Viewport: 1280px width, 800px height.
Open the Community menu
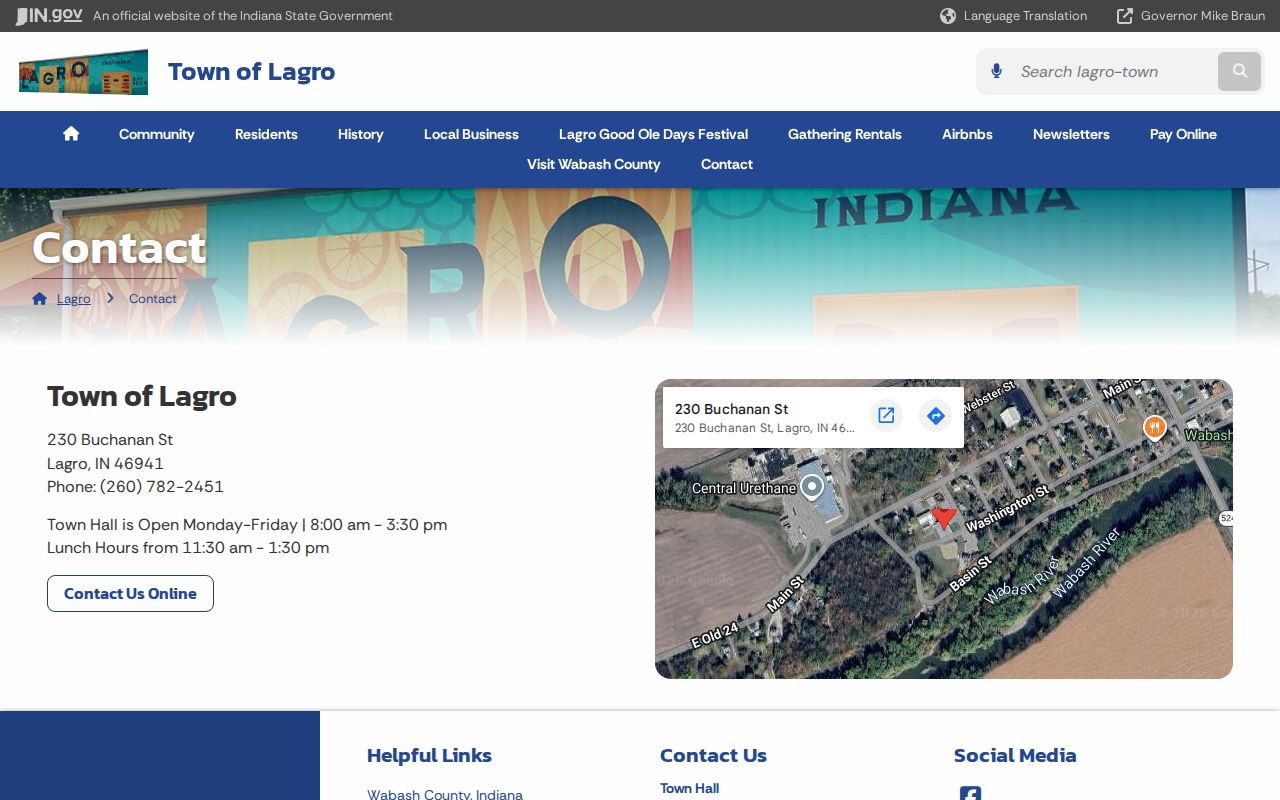[x=157, y=134]
